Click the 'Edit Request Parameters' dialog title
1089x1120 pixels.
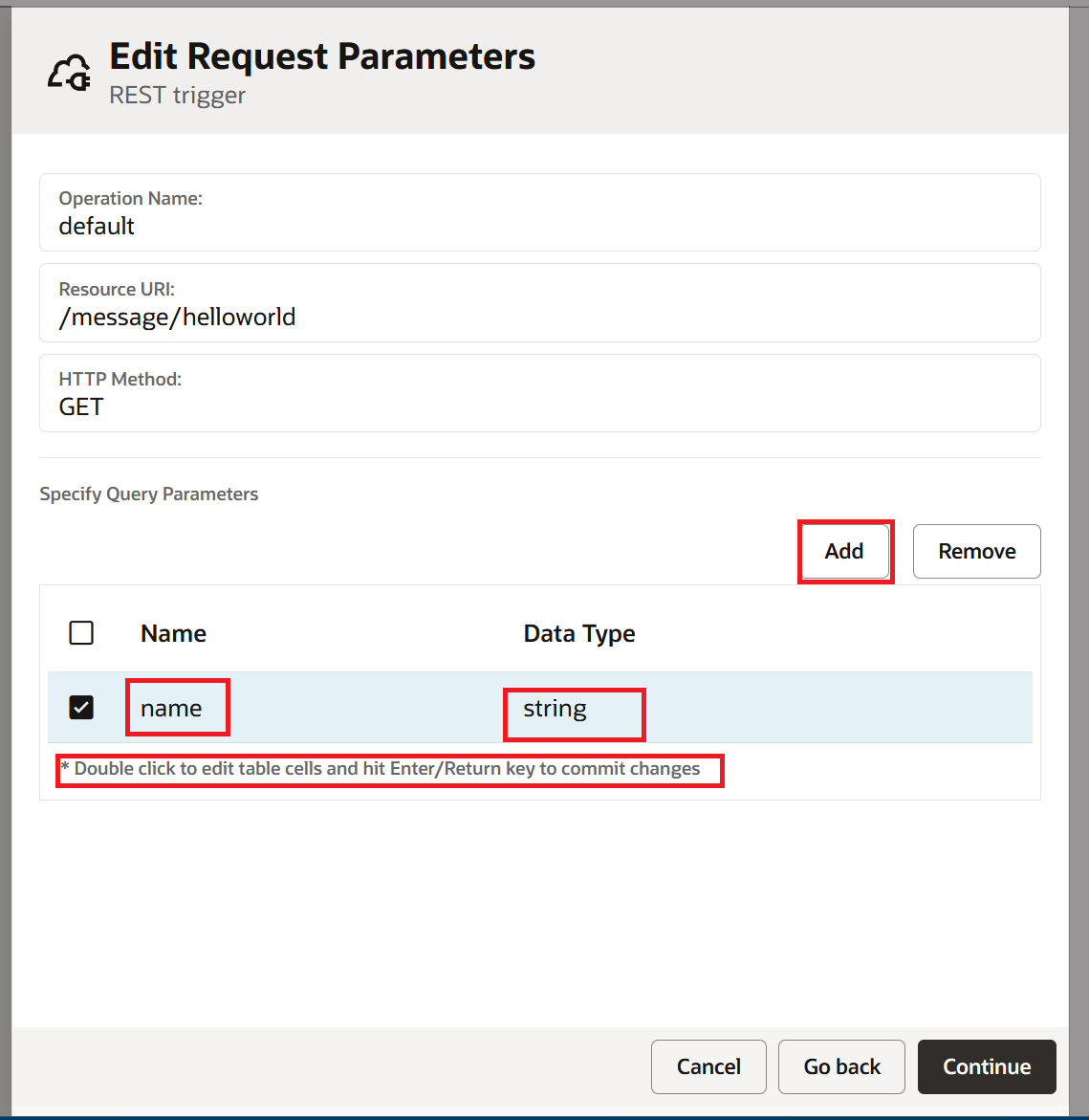click(x=322, y=56)
